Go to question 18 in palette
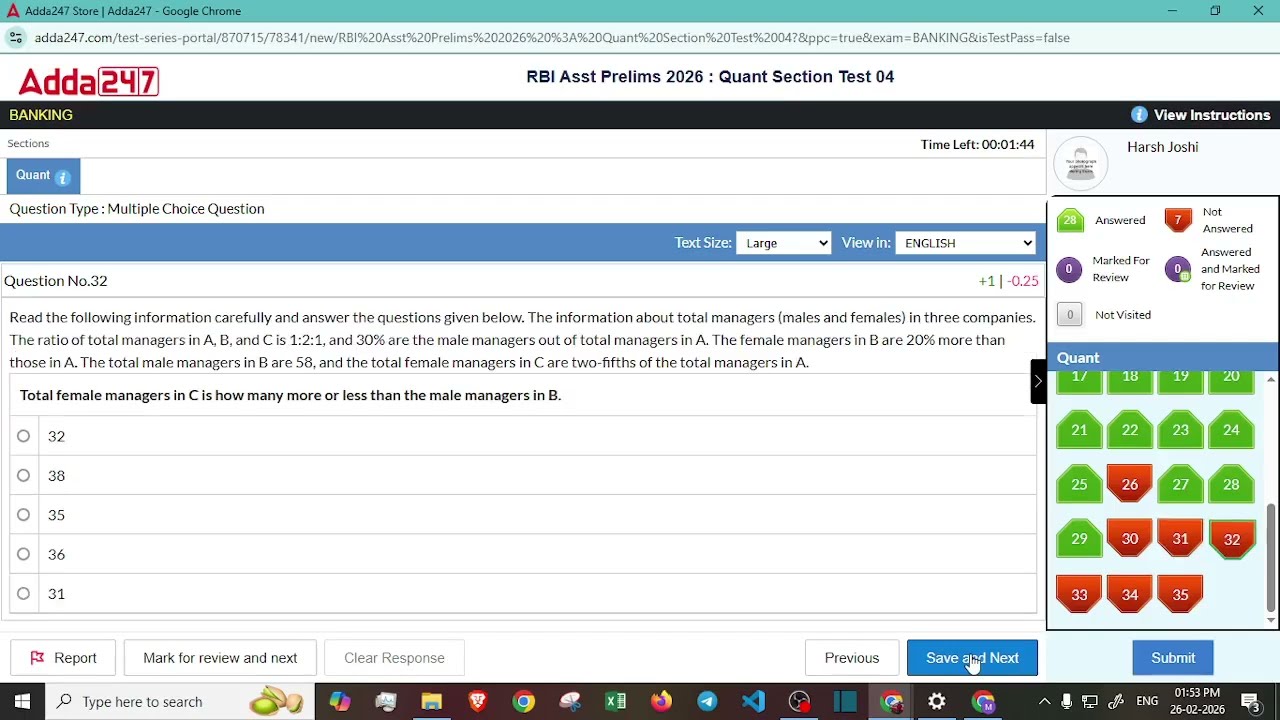 pyautogui.click(x=1130, y=381)
